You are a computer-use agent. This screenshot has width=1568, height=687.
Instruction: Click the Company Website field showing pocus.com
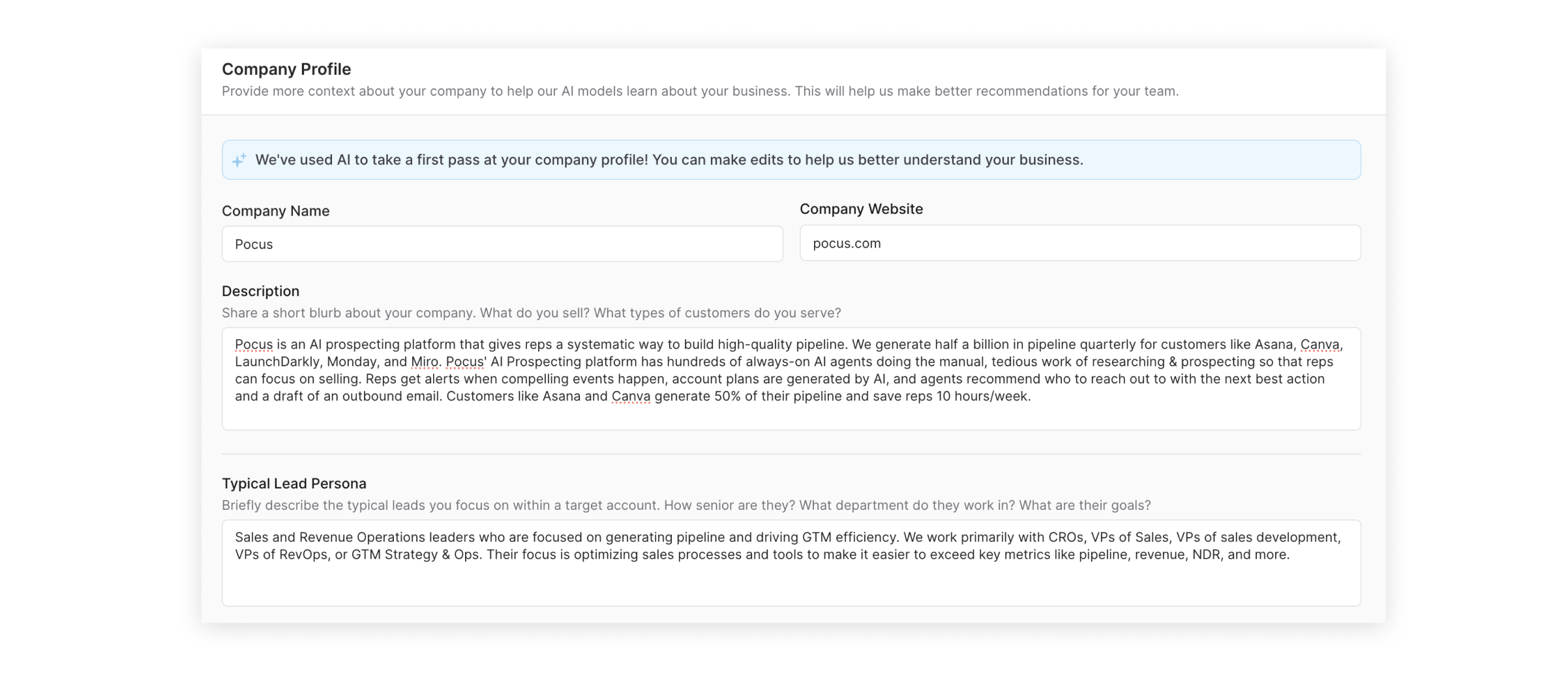coord(1080,243)
